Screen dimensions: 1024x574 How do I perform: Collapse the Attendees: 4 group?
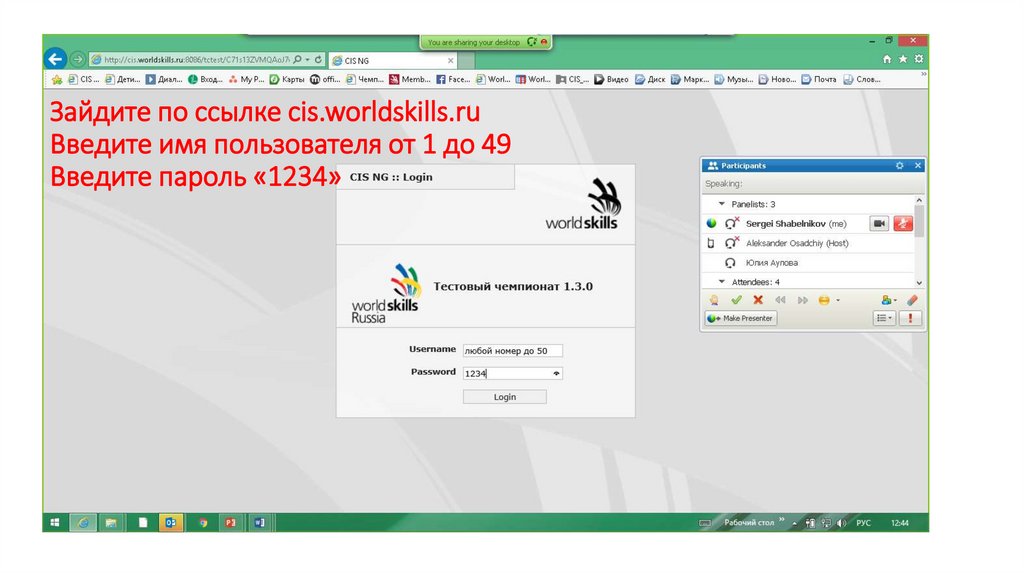pos(722,282)
